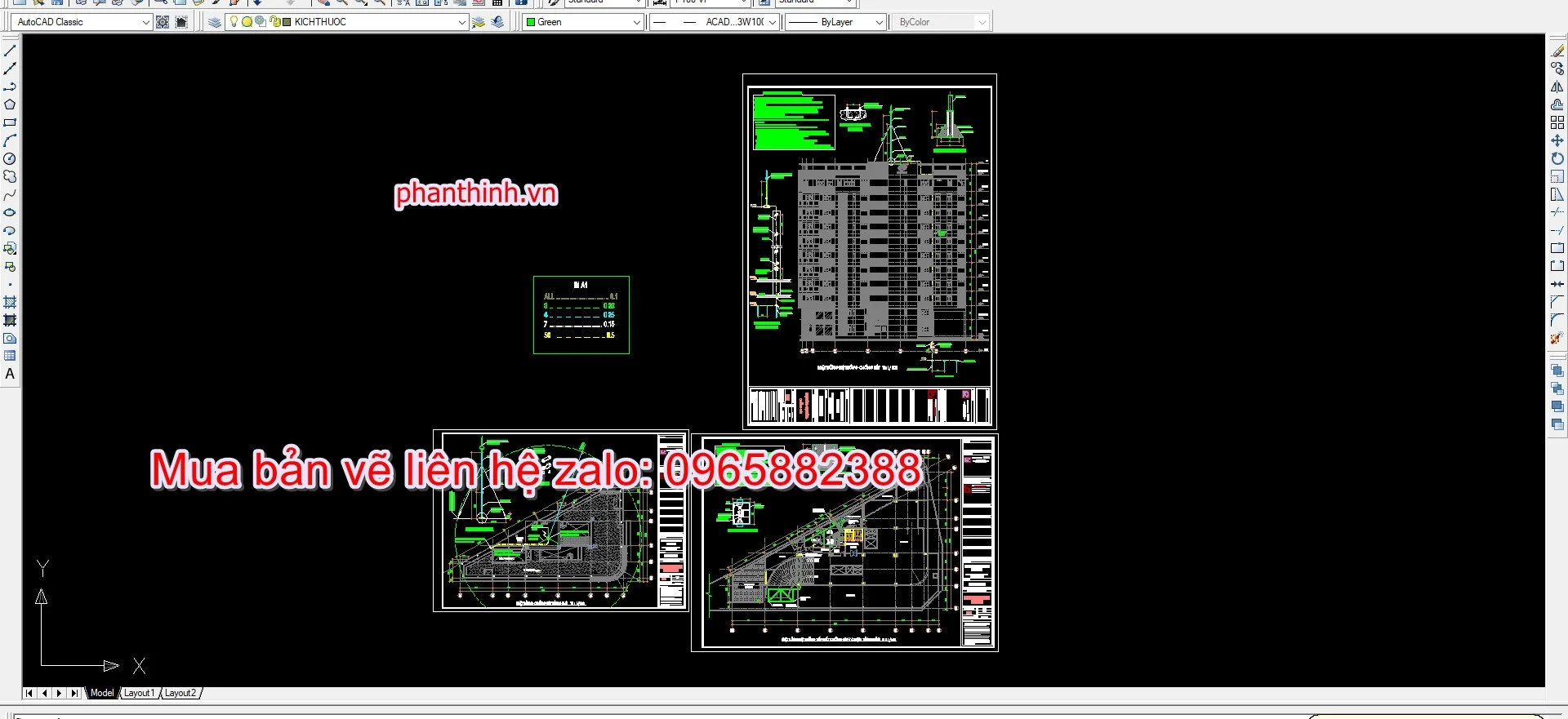The width and height of the screenshot is (1568, 719).
Task: Click the Make Block tool
Action: tap(10, 266)
